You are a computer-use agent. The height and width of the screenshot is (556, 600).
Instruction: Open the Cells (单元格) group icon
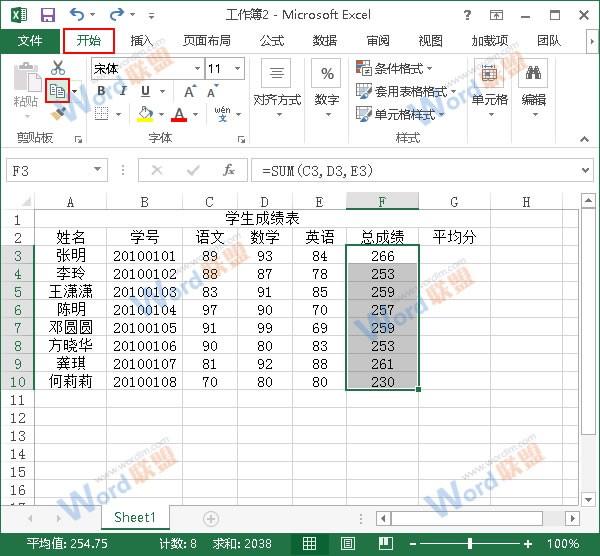[x=489, y=73]
